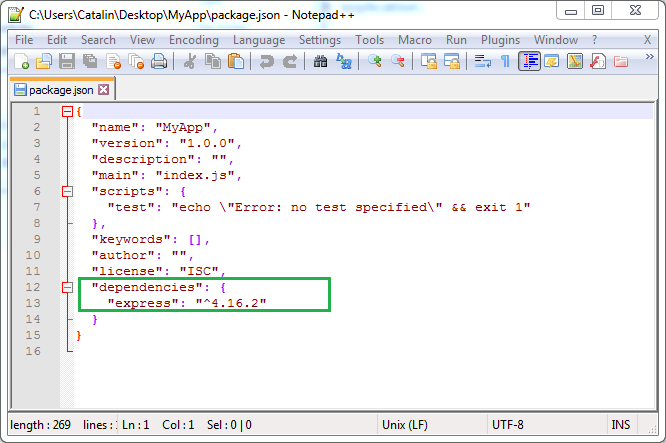Image resolution: width=666 pixels, height=443 pixels.
Task: Click the Ln : 1 status entry
Action: coord(135,425)
